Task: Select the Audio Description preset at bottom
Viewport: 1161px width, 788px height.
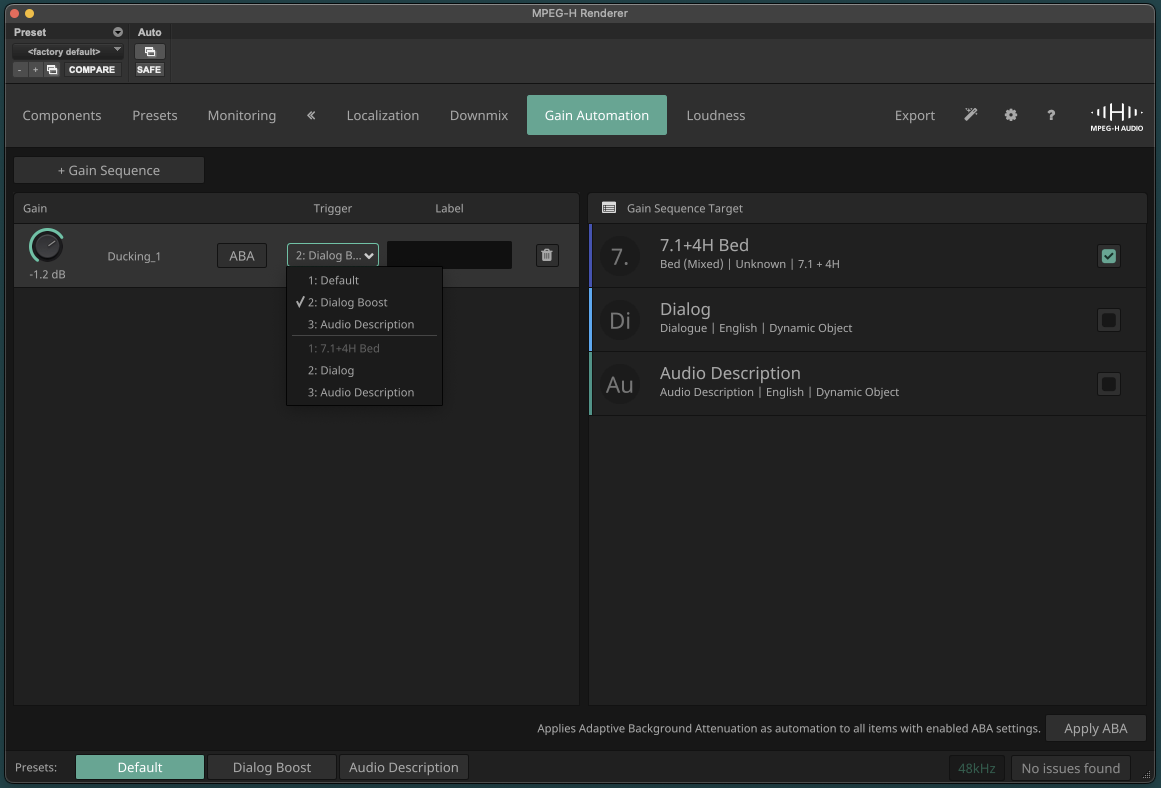Action: (x=404, y=767)
